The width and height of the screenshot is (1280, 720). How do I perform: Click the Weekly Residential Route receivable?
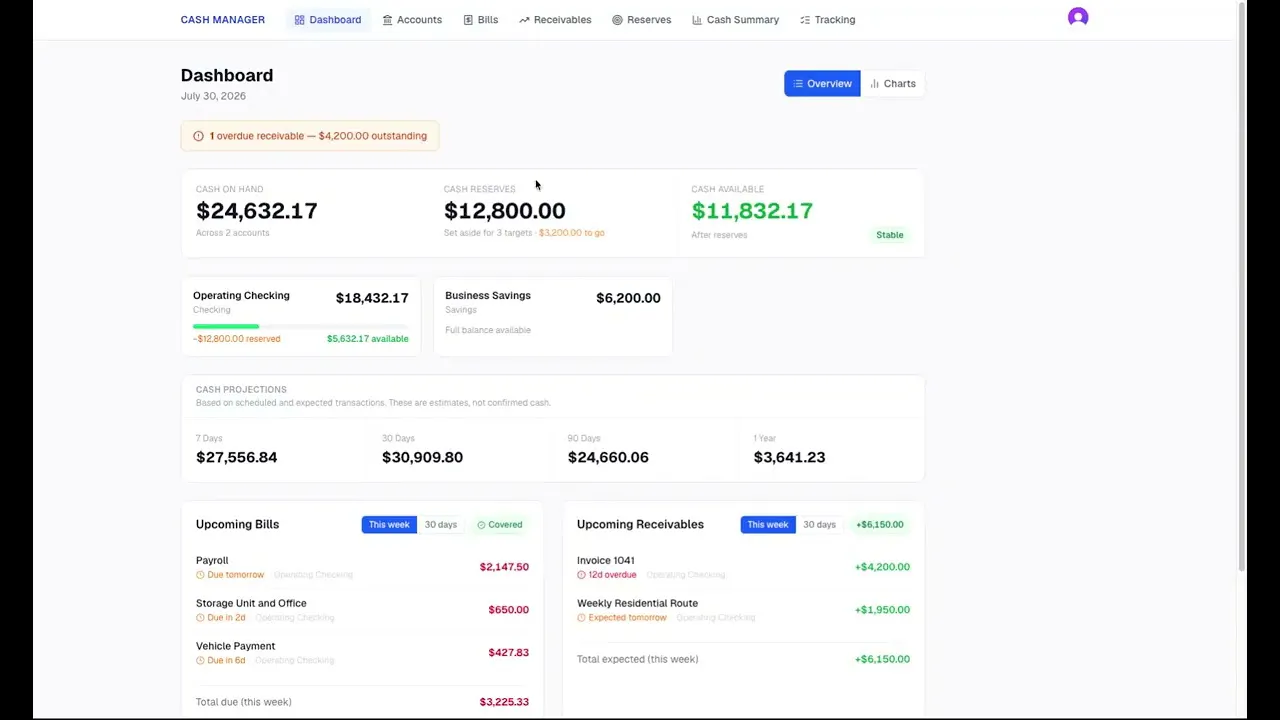point(743,610)
